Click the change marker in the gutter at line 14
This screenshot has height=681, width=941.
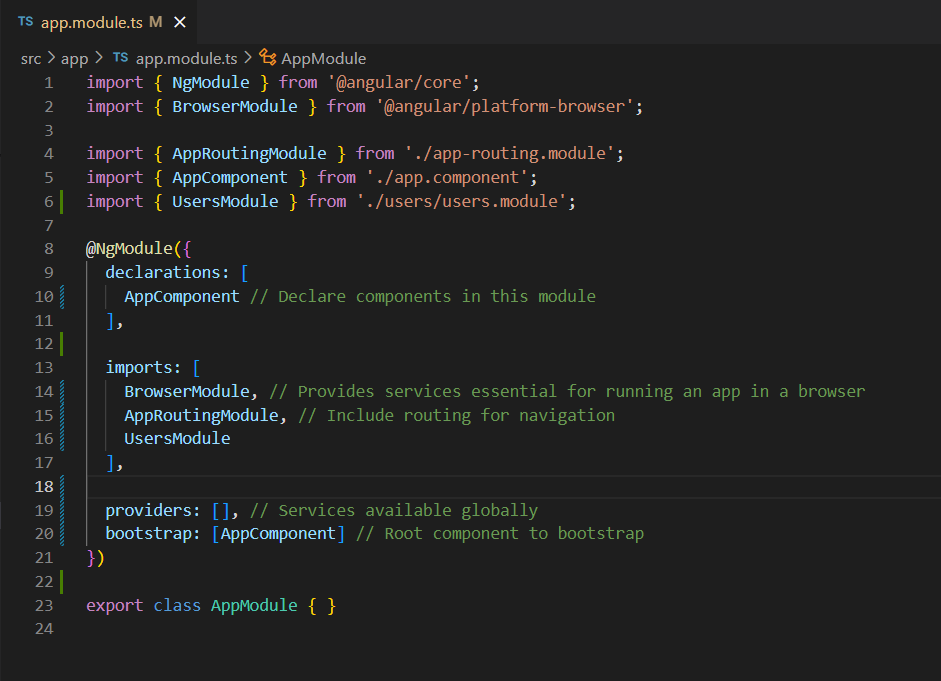click(62, 391)
